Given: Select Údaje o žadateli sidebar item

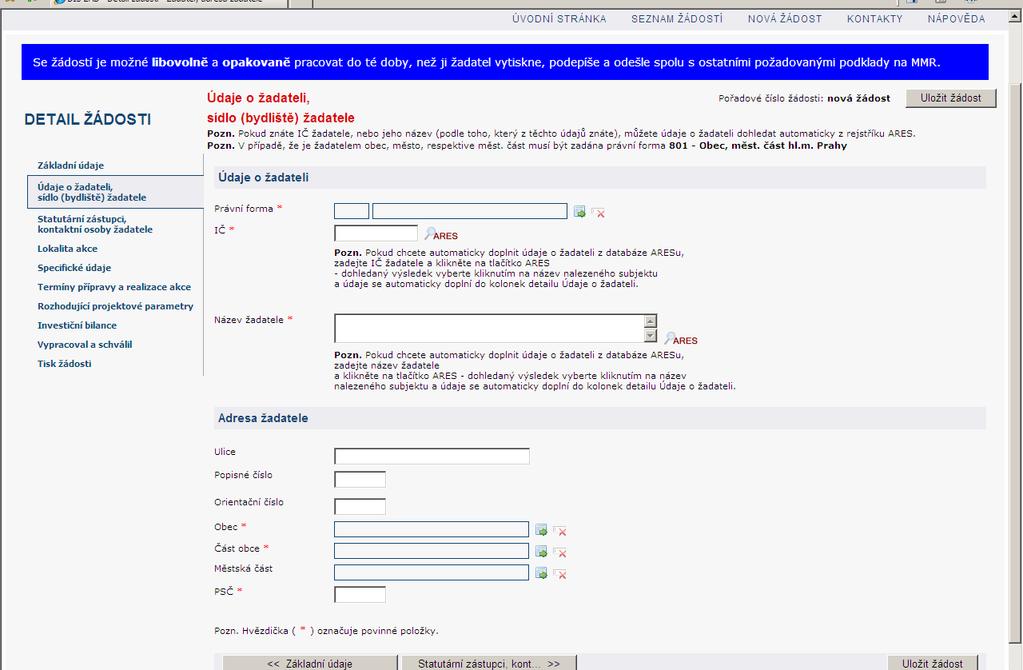Looking at the screenshot, I should point(115,192).
